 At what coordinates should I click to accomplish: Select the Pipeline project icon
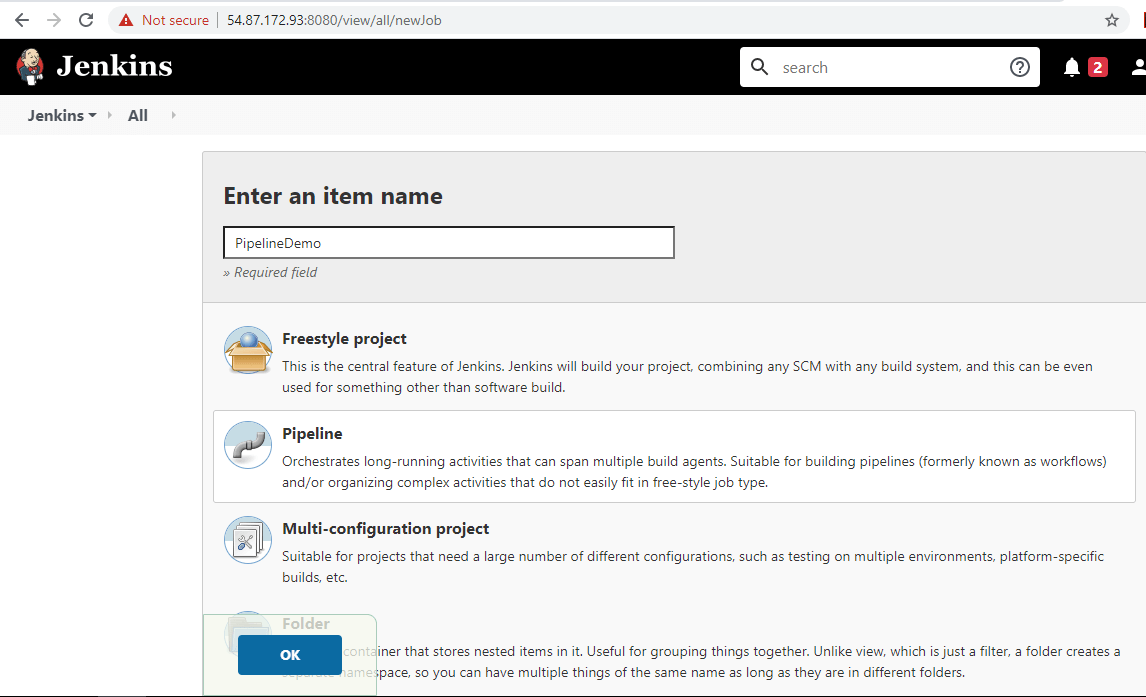pyautogui.click(x=247, y=445)
